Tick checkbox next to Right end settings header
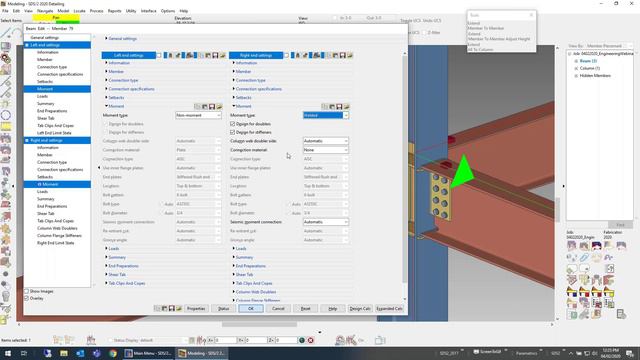Screen dimensions: 640x360 286,55
